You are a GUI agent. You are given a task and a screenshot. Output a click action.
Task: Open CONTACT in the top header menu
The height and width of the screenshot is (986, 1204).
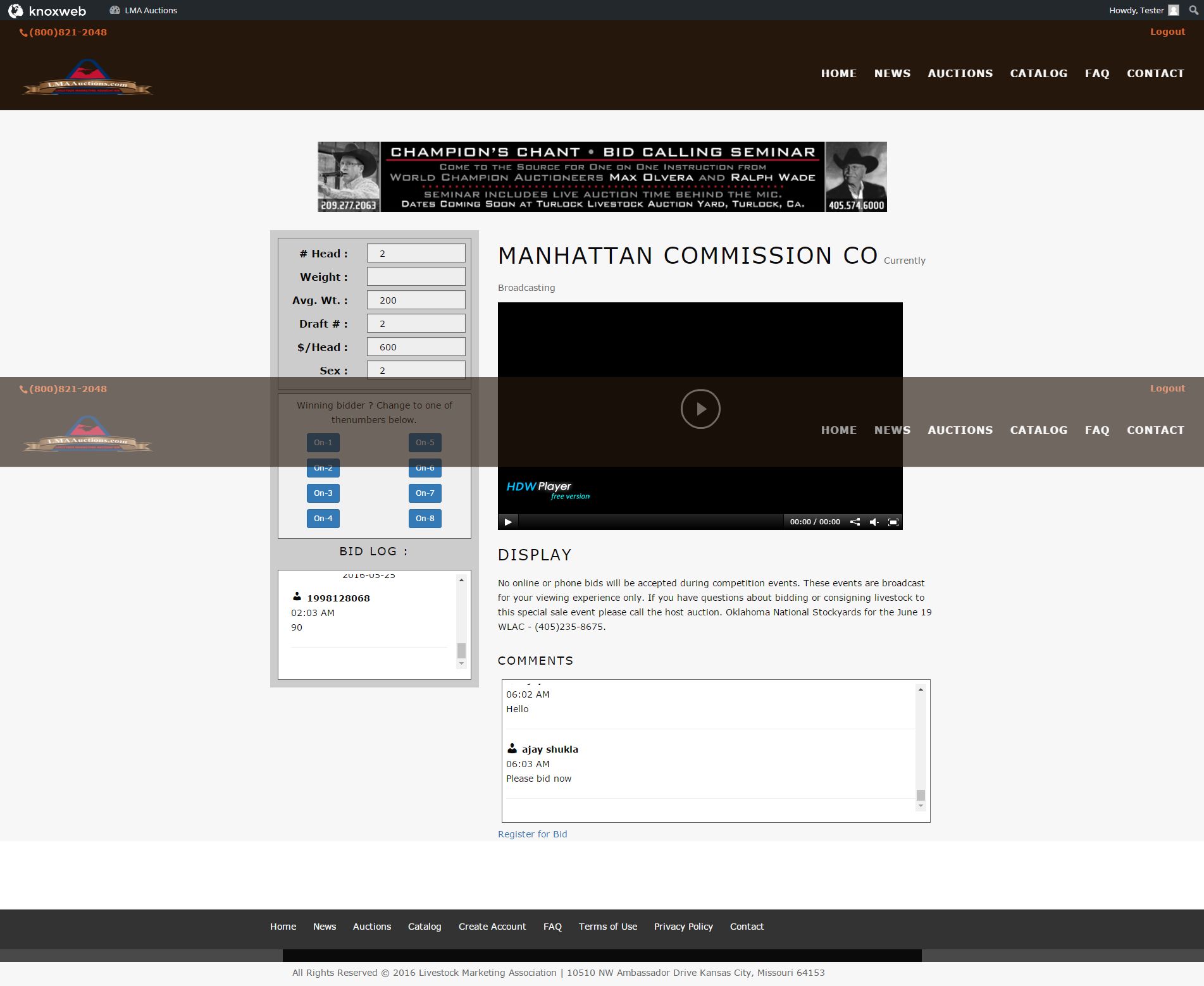coord(1155,73)
